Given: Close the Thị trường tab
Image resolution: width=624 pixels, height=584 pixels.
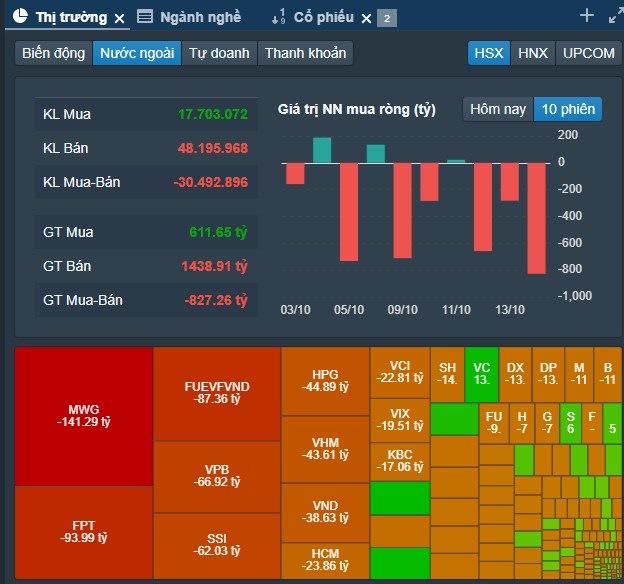Looking at the screenshot, I should [x=119, y=18].
